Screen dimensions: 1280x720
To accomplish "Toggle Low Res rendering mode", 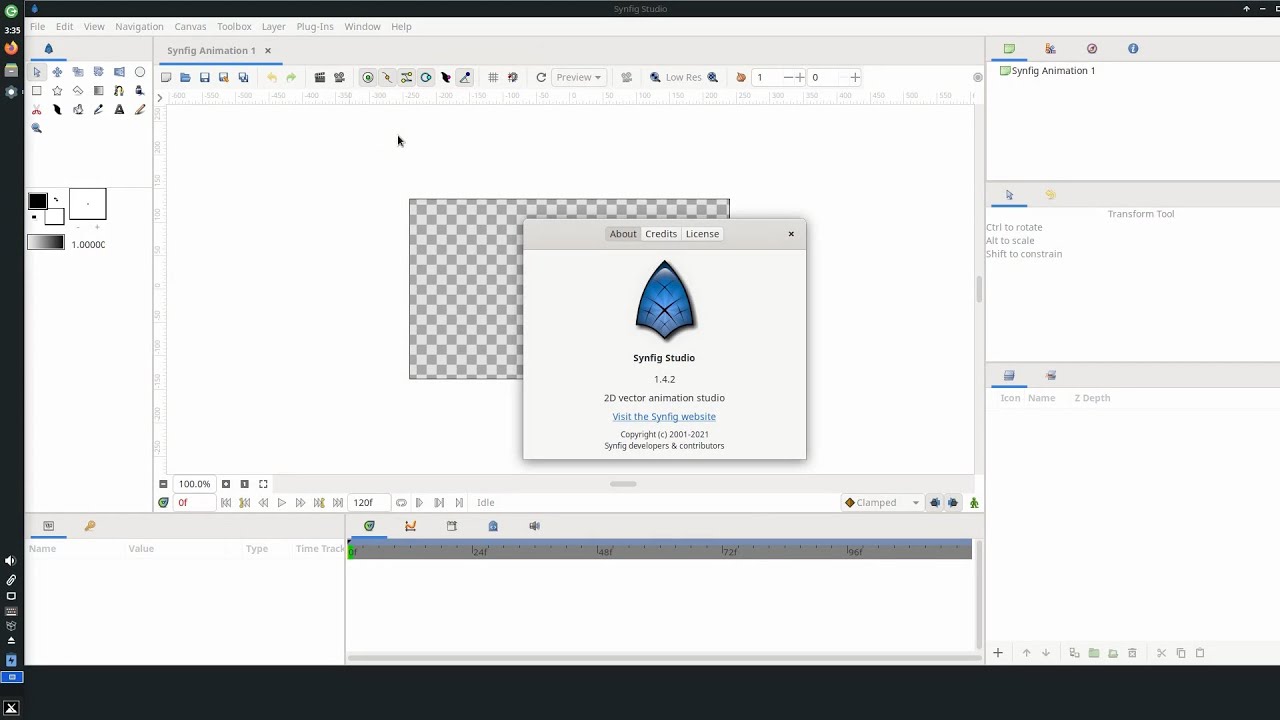I will (x=683, y=77).
